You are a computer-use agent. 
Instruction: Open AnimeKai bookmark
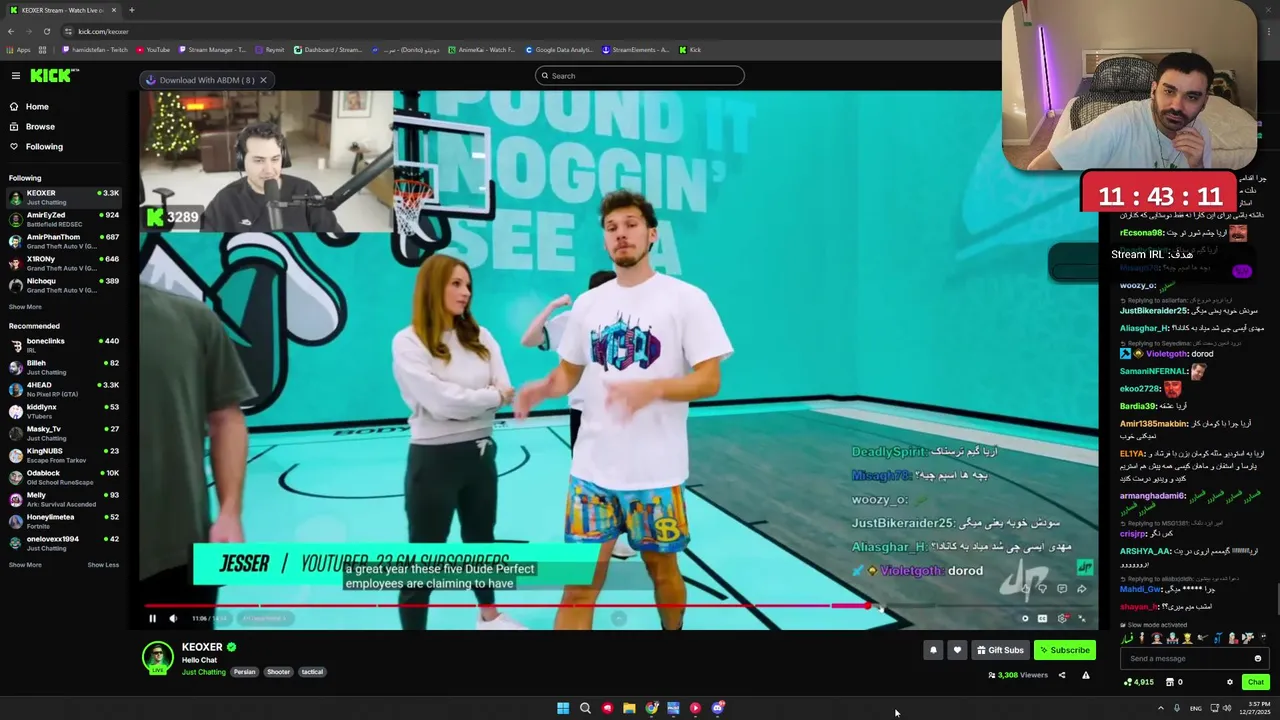482,49
